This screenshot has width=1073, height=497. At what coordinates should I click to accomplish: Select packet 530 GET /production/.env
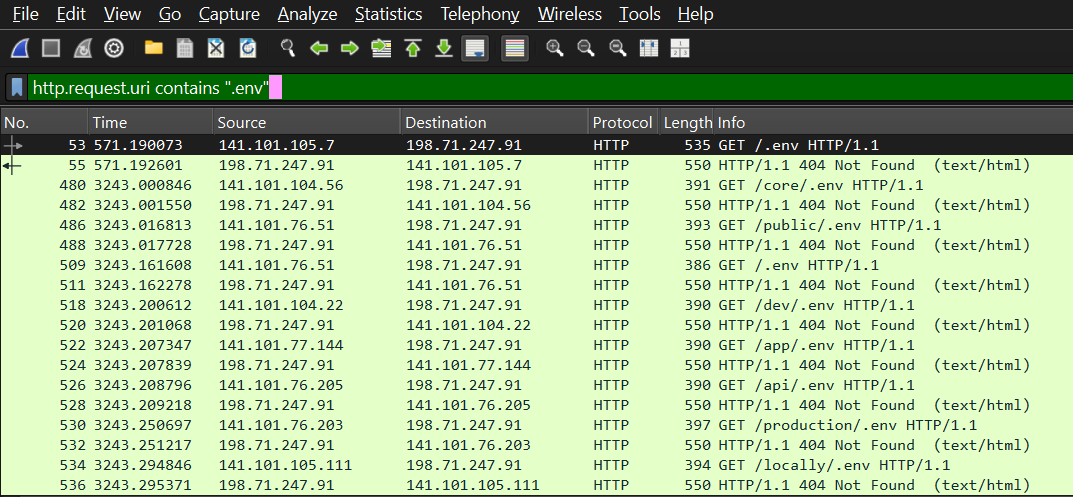point(536,425)
